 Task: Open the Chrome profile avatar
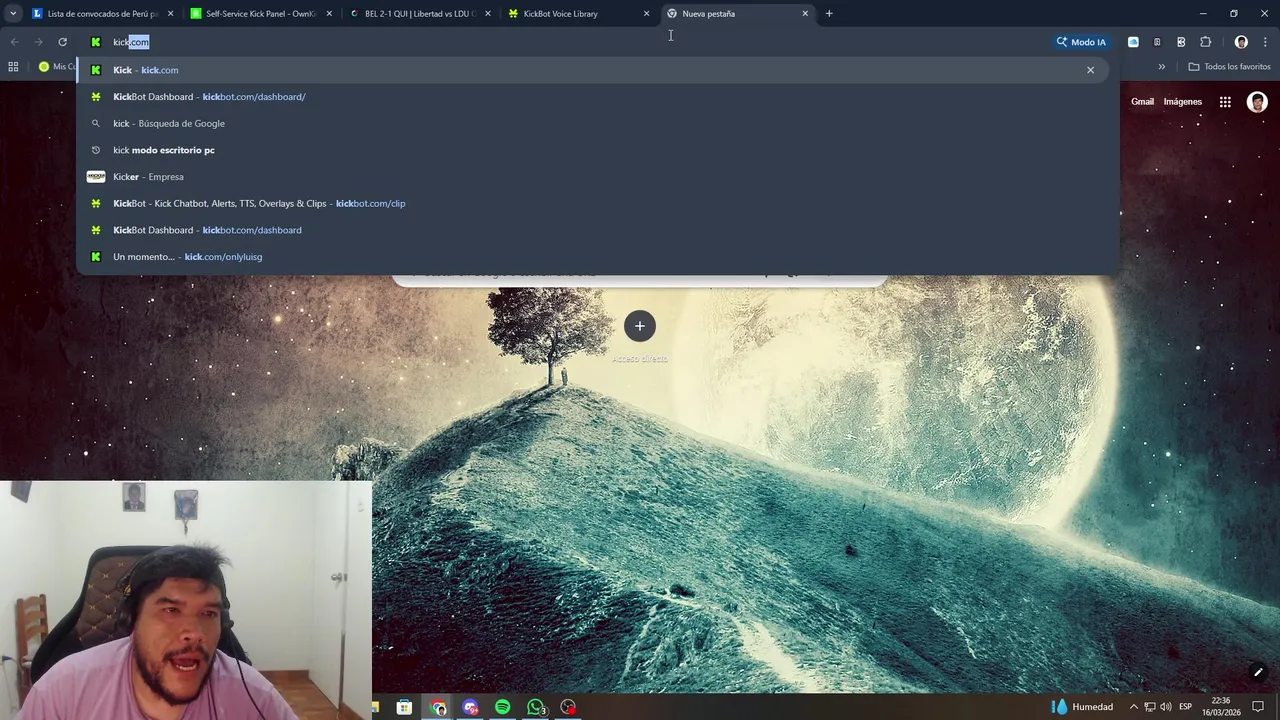[1241, 42]
